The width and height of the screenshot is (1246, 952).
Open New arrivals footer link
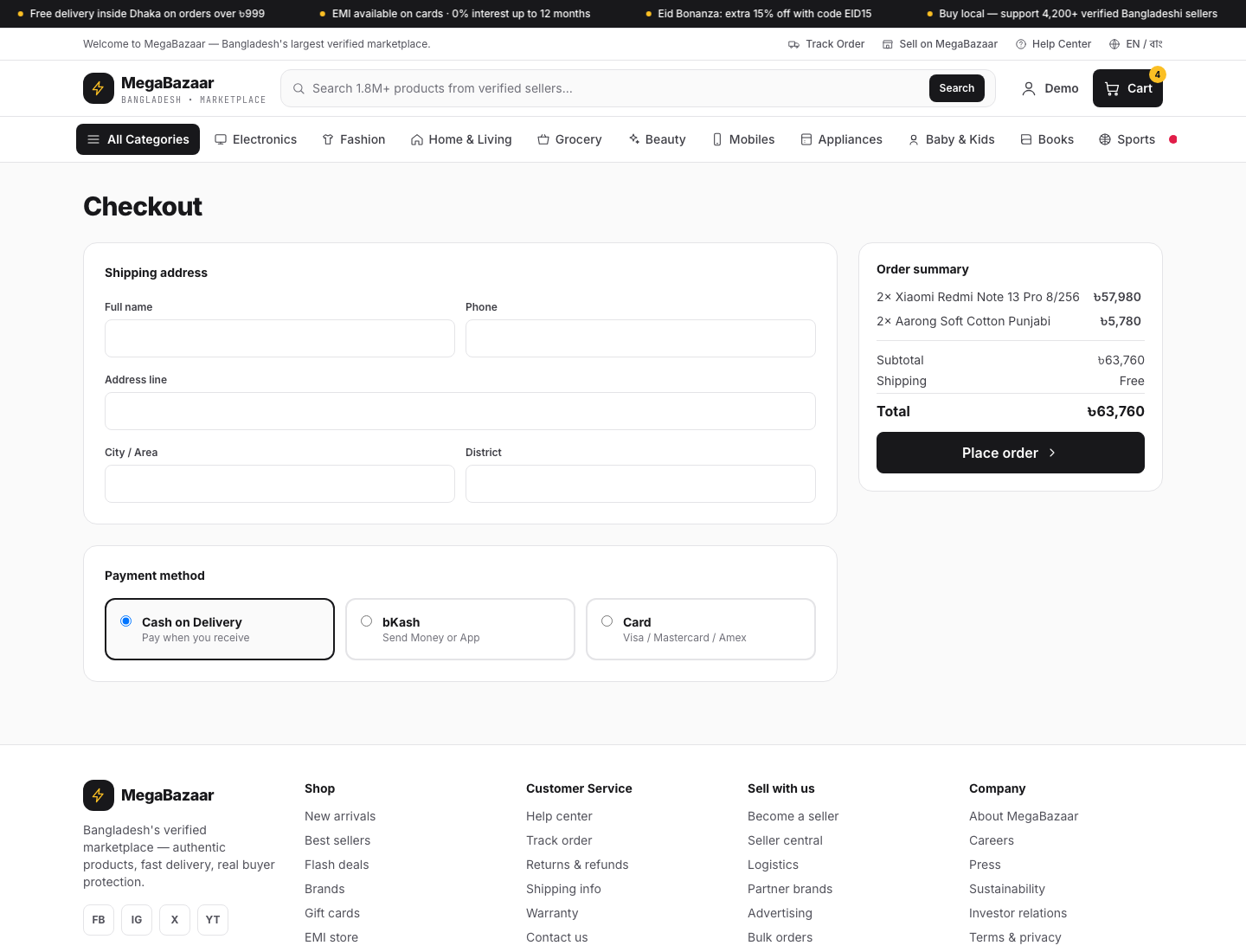340,816
